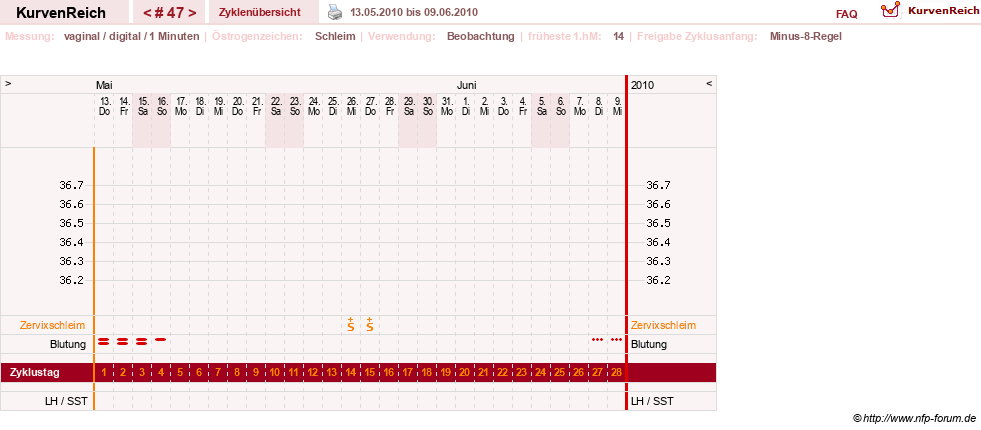
Task: Click the right Blutung row label
Action: (x=649, y=344)
